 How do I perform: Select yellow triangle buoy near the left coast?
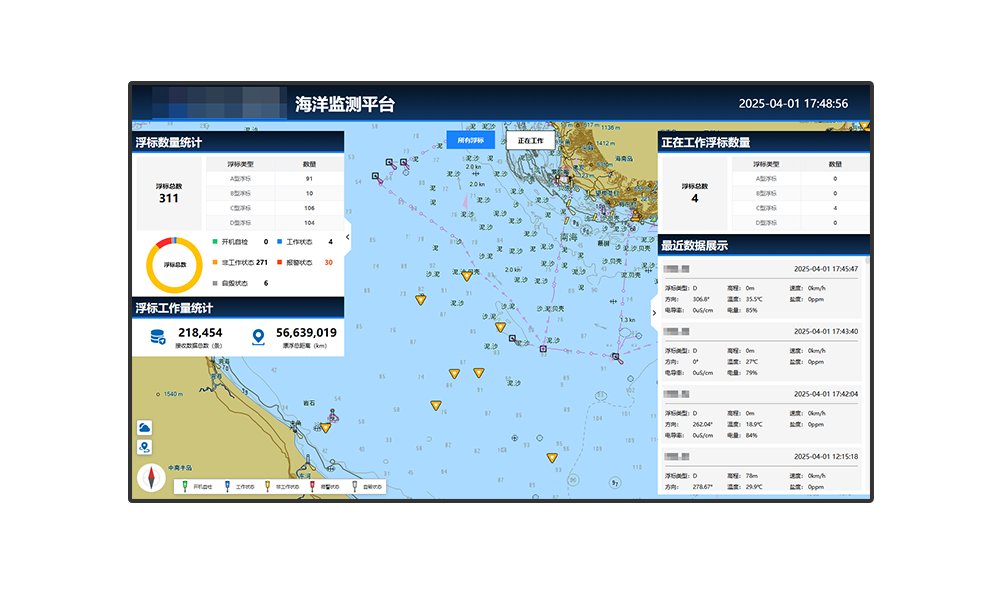[326, 428]
